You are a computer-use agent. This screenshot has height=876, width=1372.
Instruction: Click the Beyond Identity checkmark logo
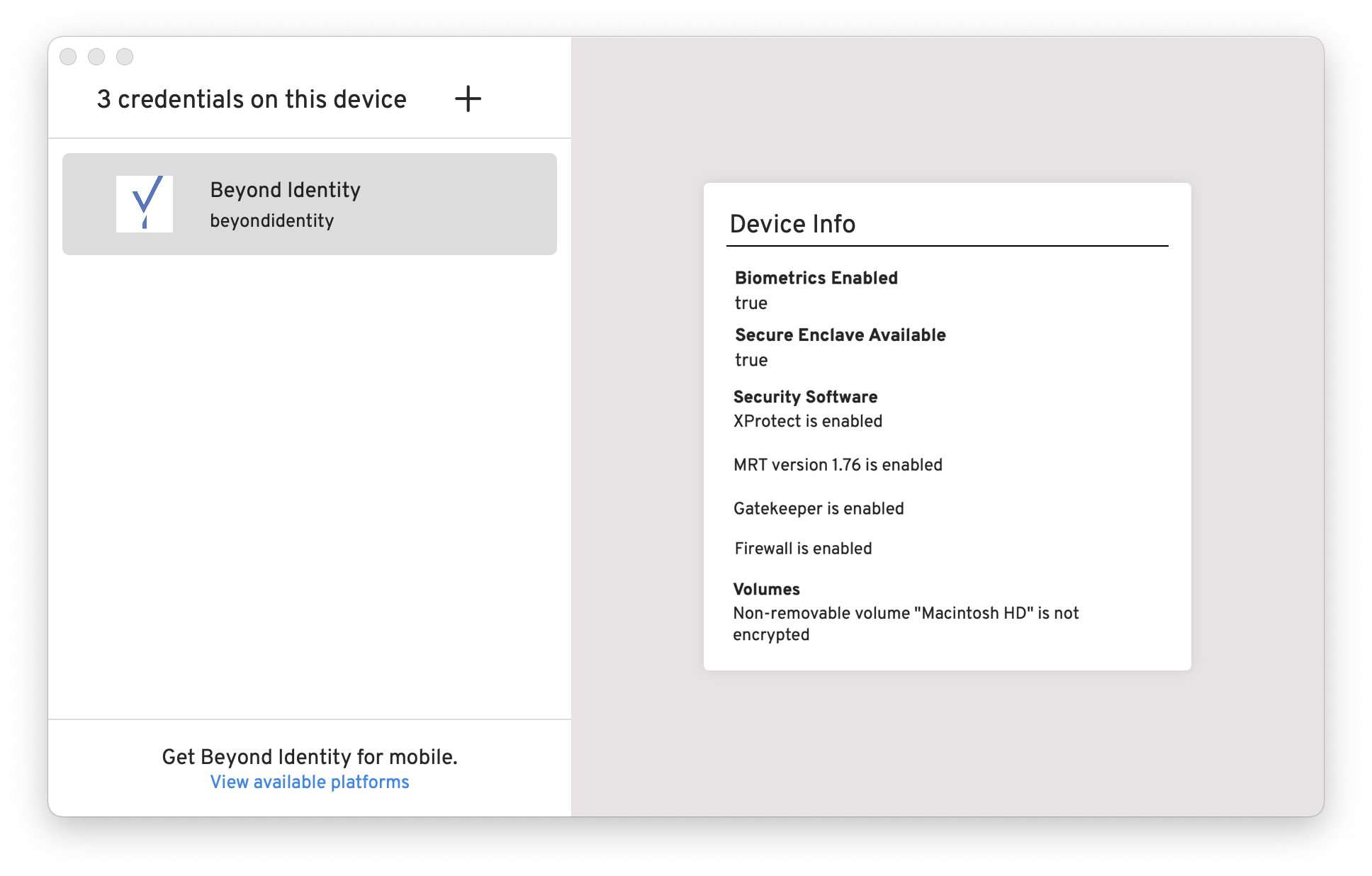[x=145, y=203]
